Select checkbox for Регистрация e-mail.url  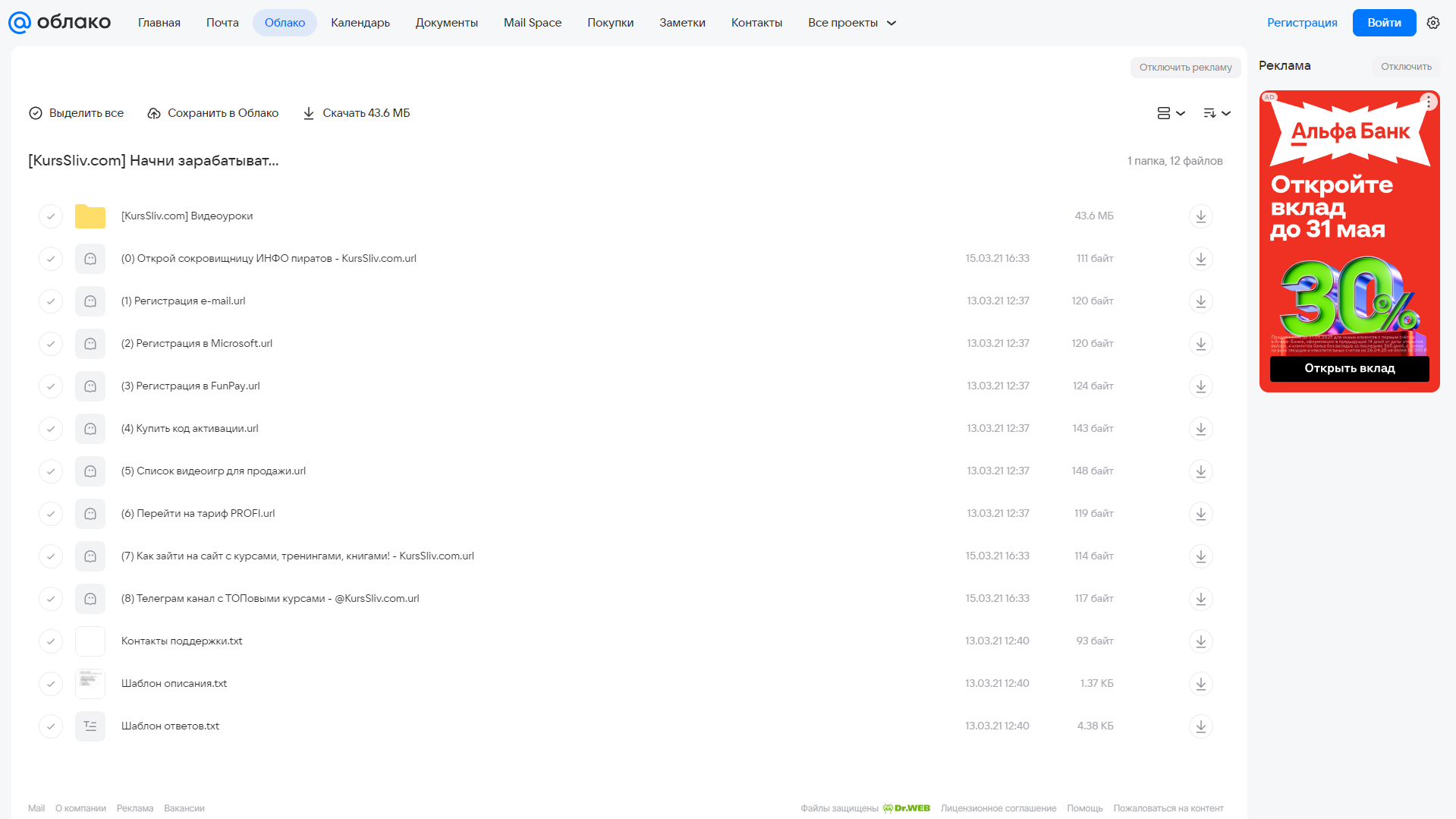pos(51,301)
